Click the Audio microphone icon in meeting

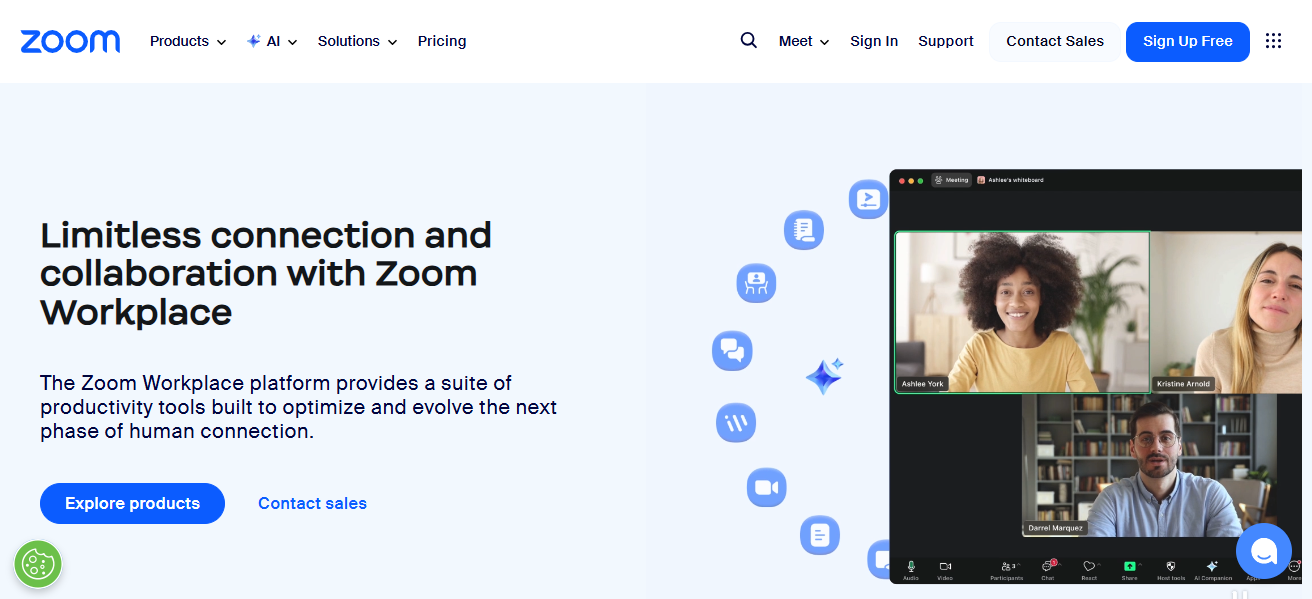point(911,566)
